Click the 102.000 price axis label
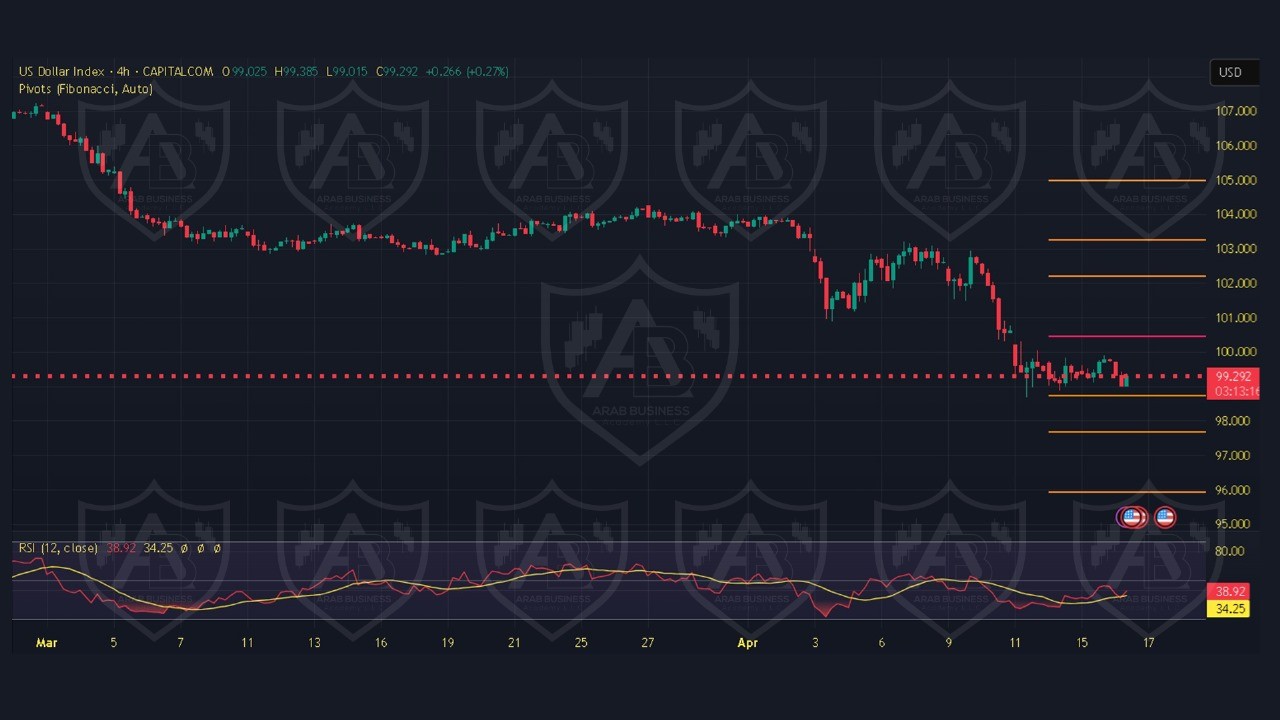Image resolution: width=1280 pixels, height=720 pixels. point(1234,283)
